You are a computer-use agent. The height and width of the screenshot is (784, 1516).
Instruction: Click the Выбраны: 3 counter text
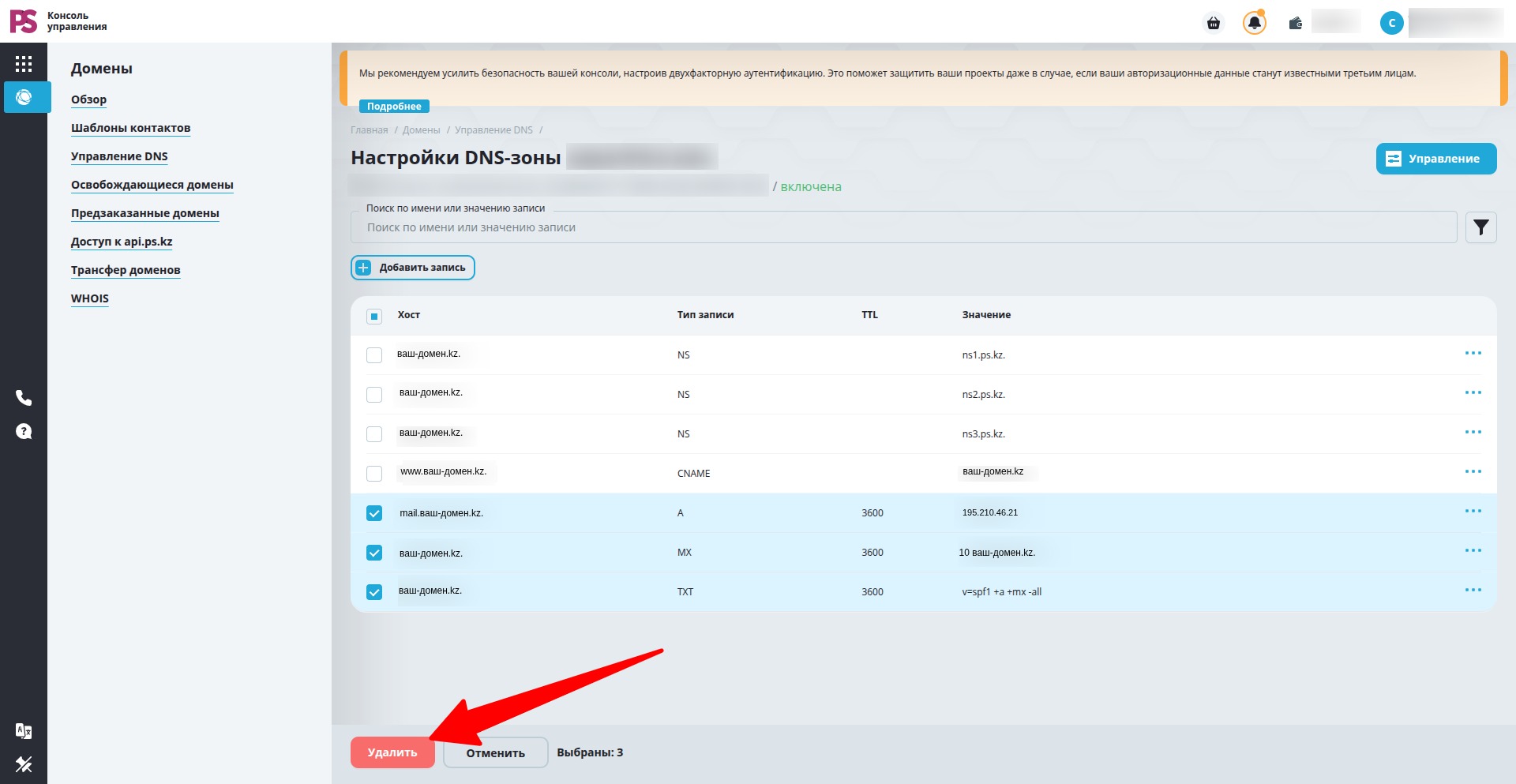click(x=590, y=752)
